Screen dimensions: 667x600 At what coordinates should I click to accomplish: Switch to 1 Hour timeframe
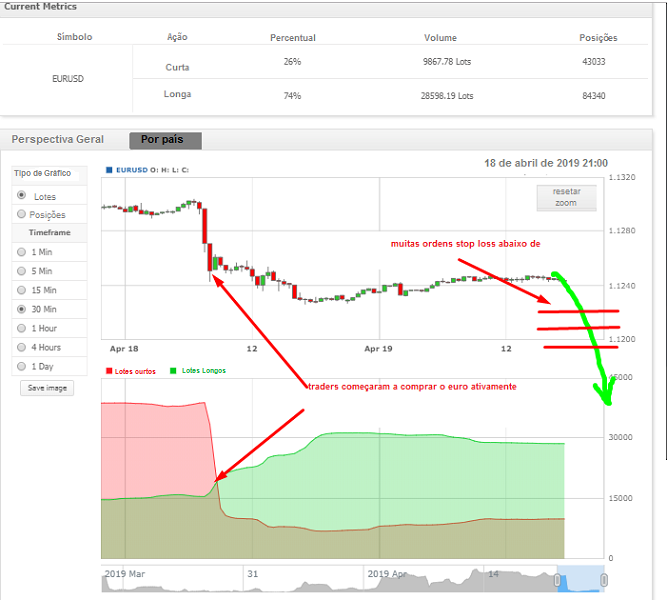pos(22,328)
